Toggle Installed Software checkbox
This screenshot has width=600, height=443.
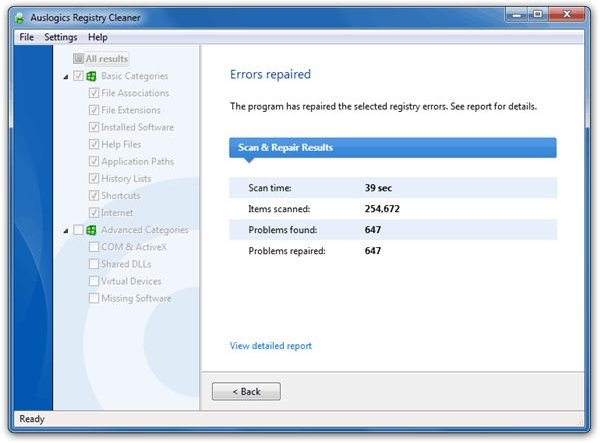(x=94, y=127)
